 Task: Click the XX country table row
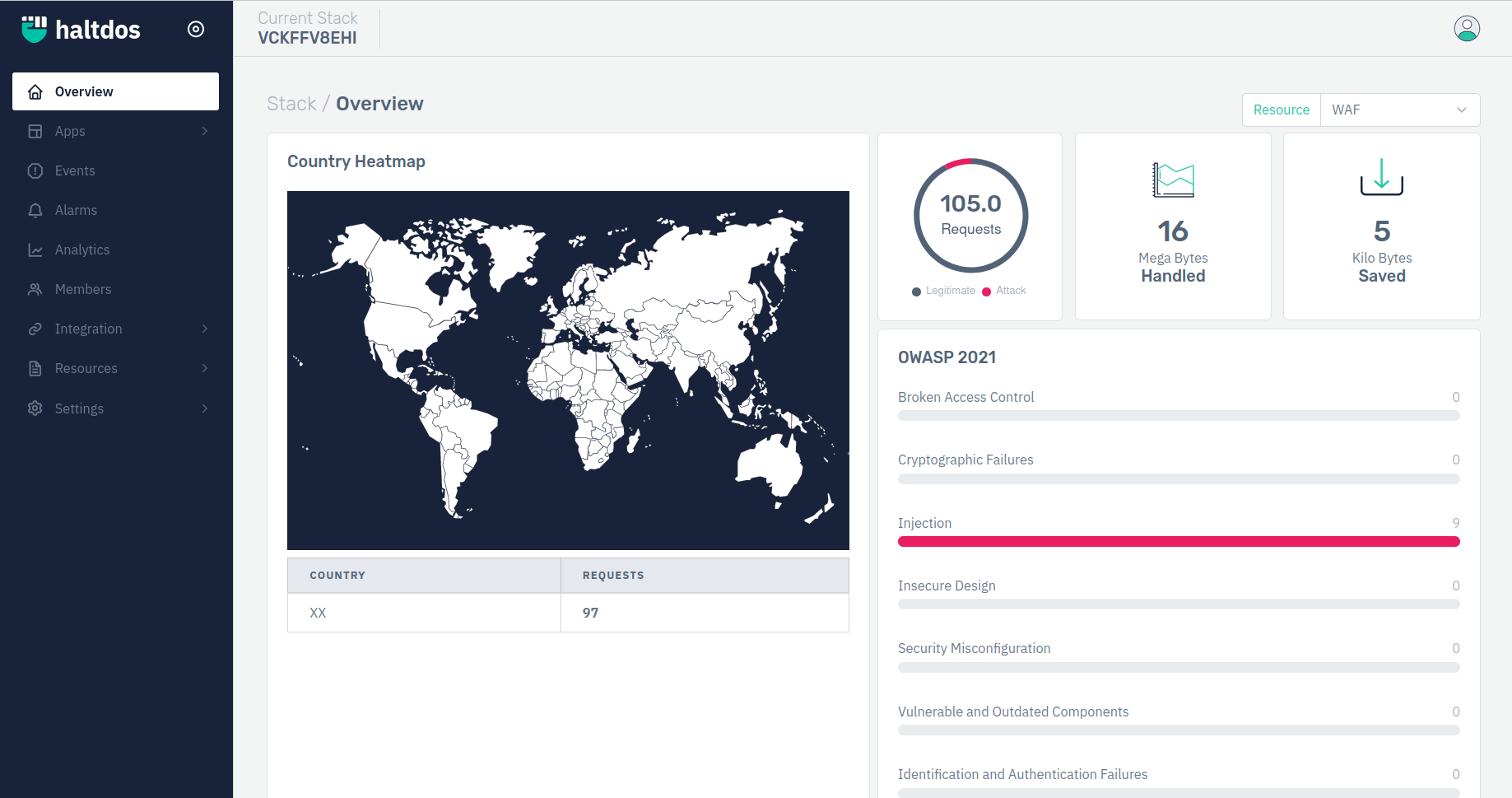[568, 613]
